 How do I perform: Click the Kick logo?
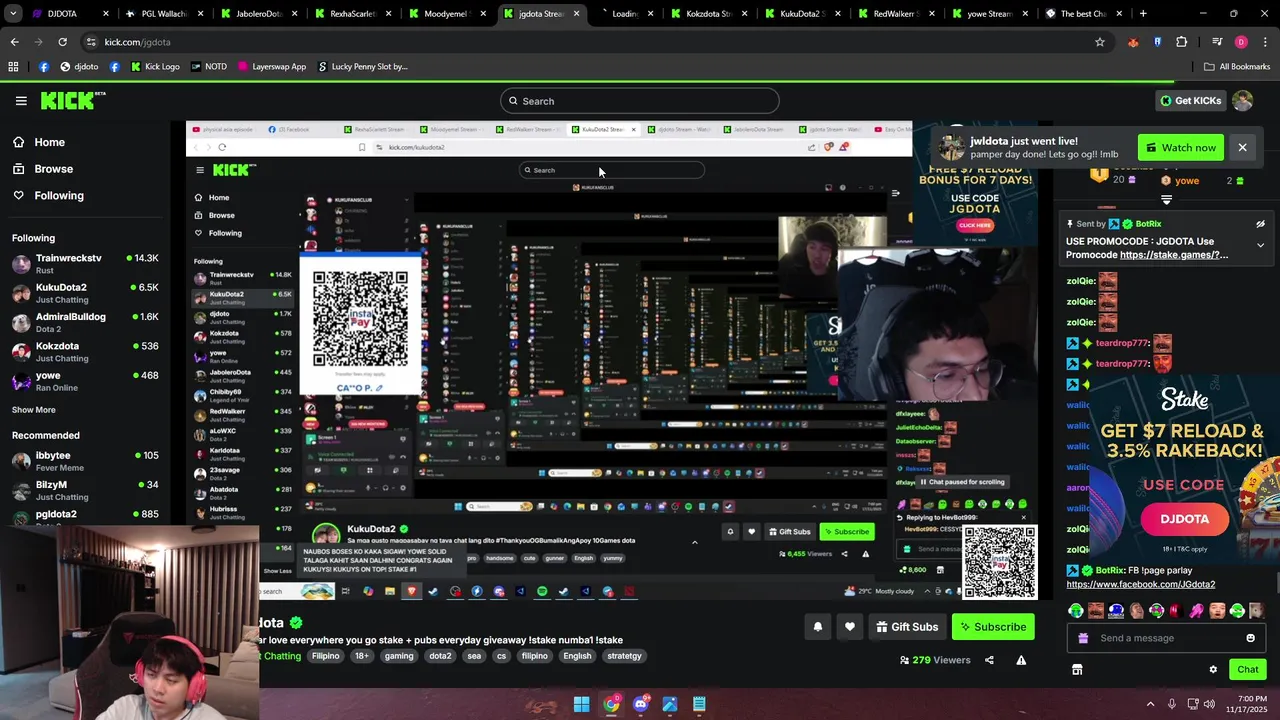[x=73, y=100]
